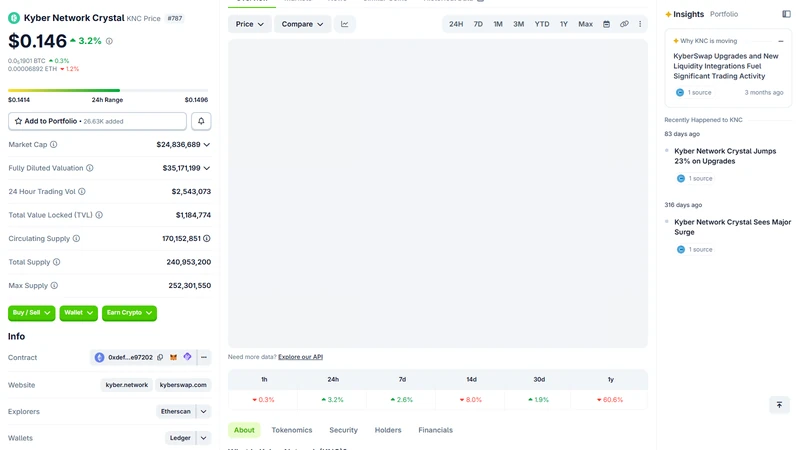Image resolution: width=800 pixels, height=450 pixels.
Task: Click Add to Portfolio button
Action: pyautogui.click(x=97, y=121)
